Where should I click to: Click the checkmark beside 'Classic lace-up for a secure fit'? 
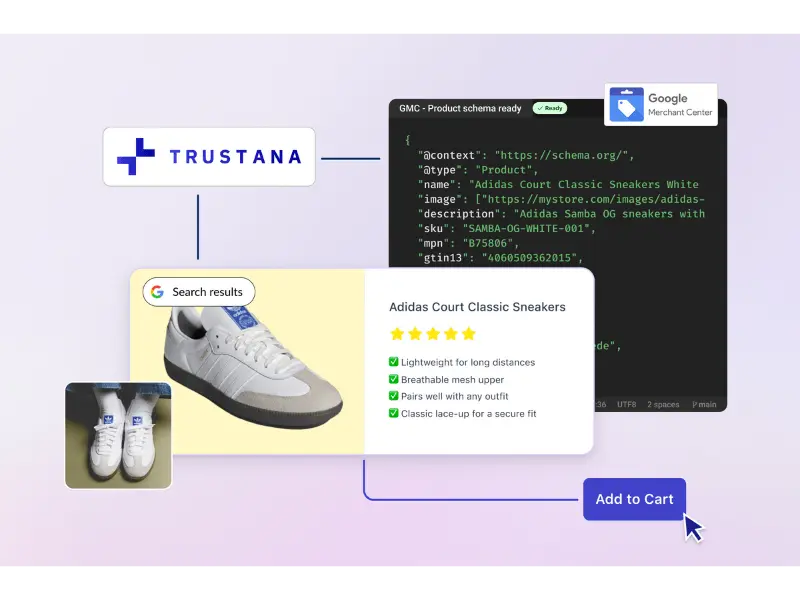coord(393,413)
